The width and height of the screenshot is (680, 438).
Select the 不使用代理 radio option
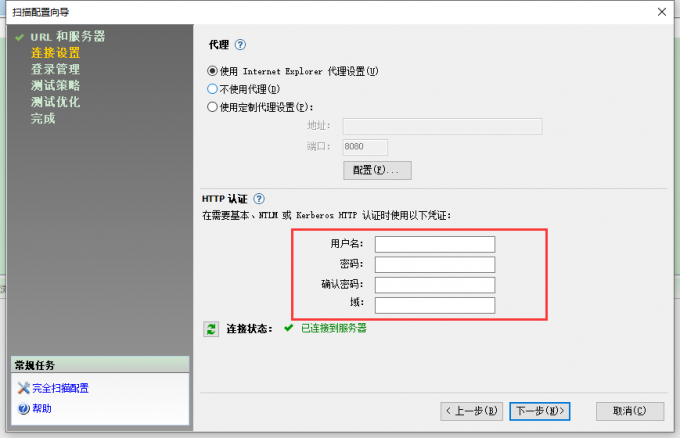coord(211,89)
